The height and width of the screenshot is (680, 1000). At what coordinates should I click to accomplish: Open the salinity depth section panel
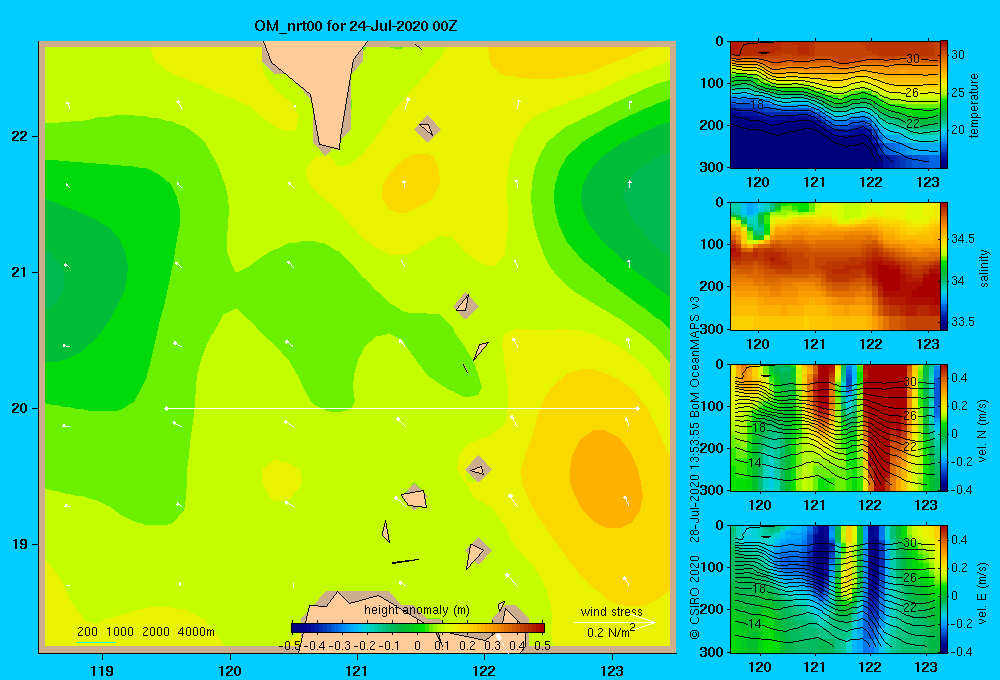coord(835,266)
